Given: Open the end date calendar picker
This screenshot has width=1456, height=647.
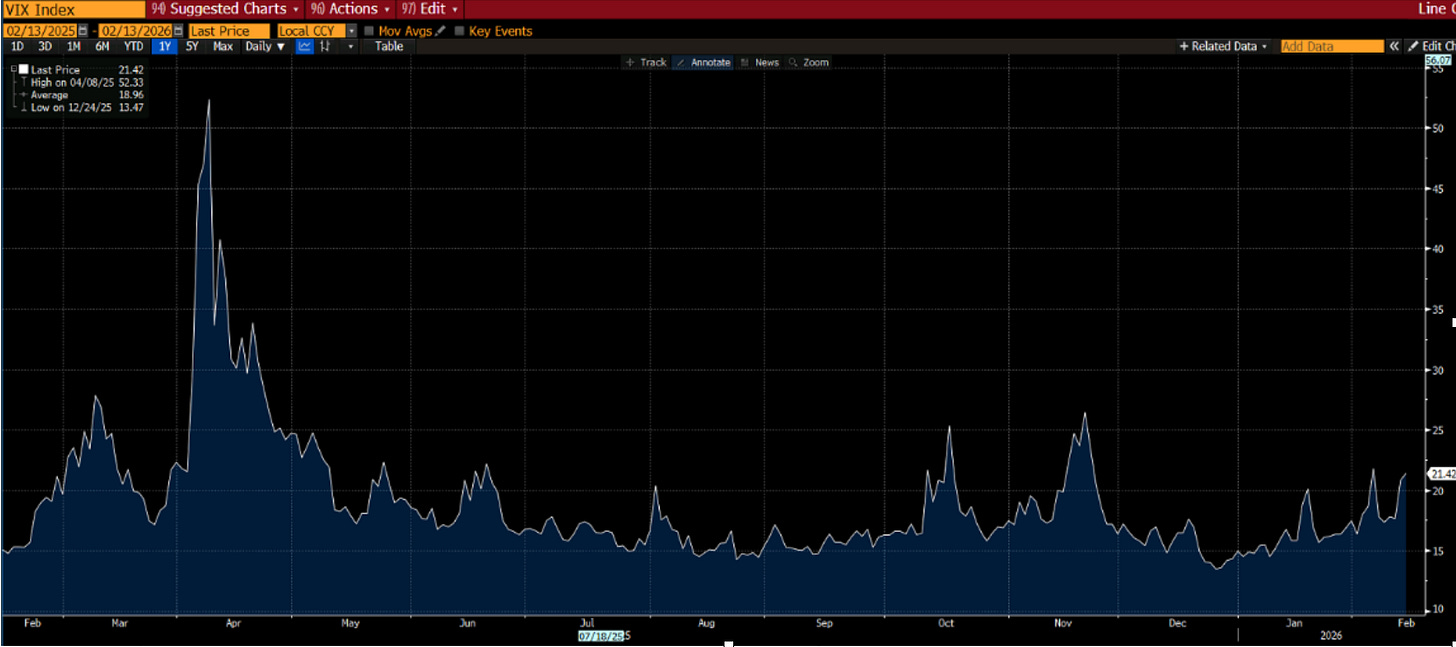Looking at the screenshot, I should 178,31.
